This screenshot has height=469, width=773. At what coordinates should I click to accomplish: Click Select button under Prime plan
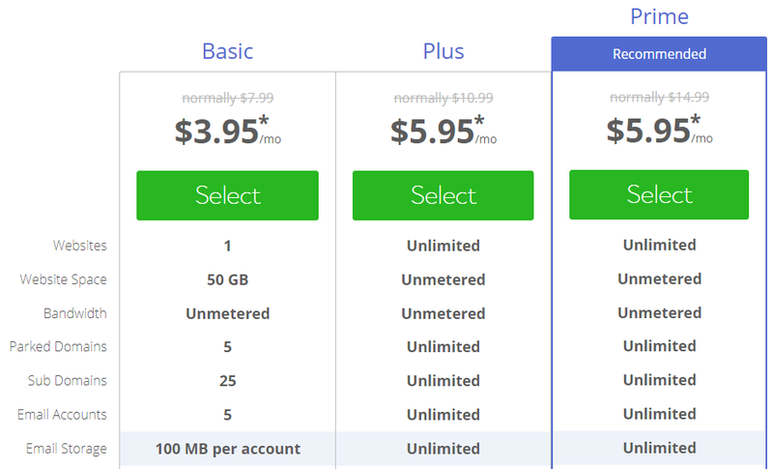(x=659, y=194)
